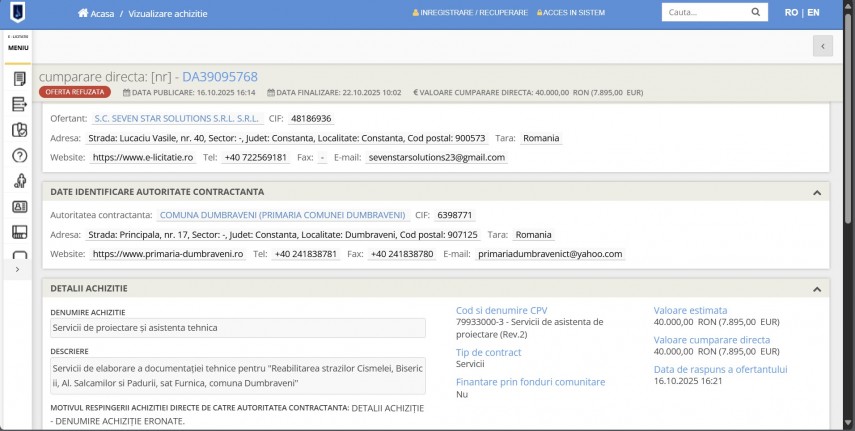Open Comuna Dumbraveni contracting authority link
This screenshot has height=431, width=855.
coord(283,215)
